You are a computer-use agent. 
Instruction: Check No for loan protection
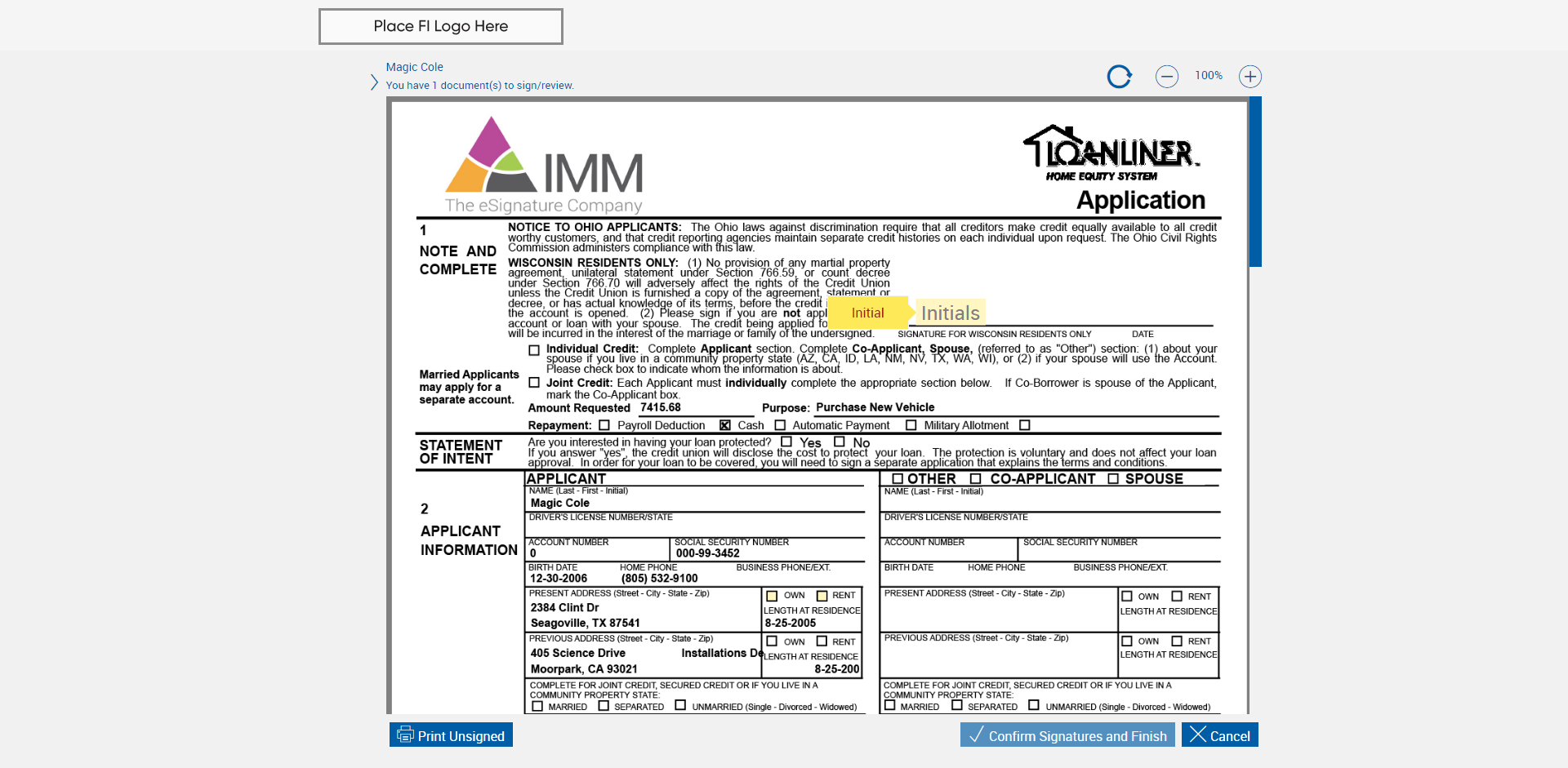click(840, 442)
